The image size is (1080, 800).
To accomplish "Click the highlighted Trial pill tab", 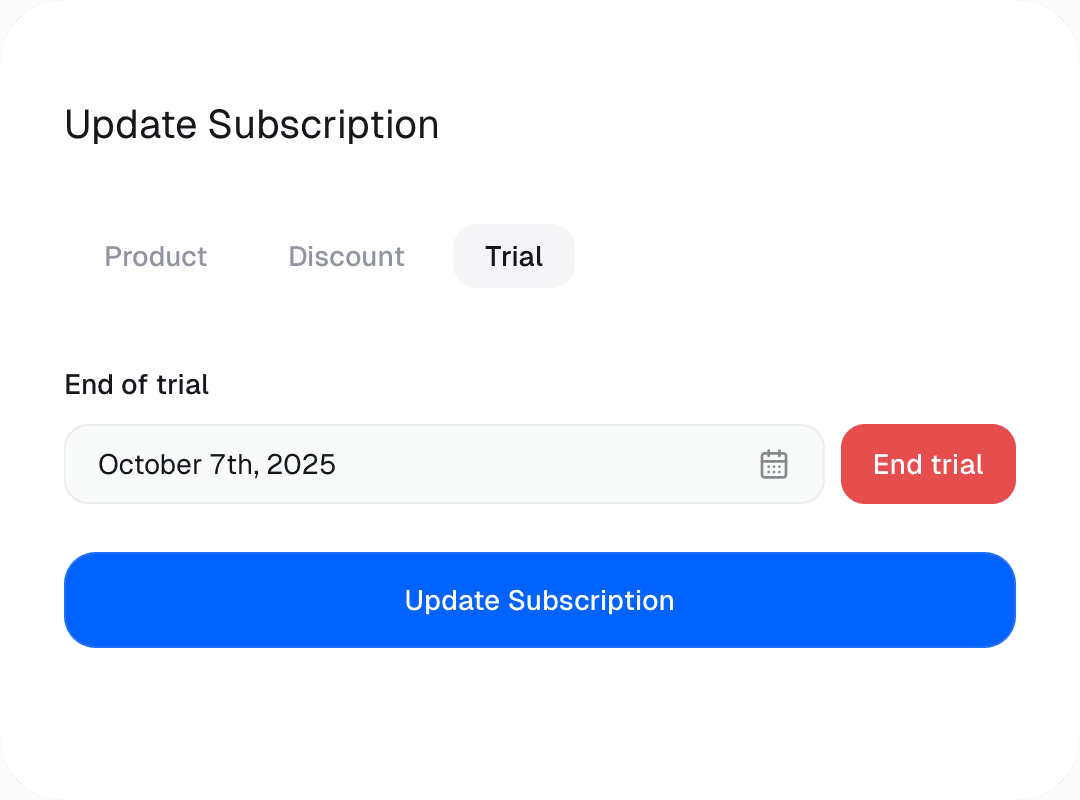I will pyautogui.click(x=514, y=256).
